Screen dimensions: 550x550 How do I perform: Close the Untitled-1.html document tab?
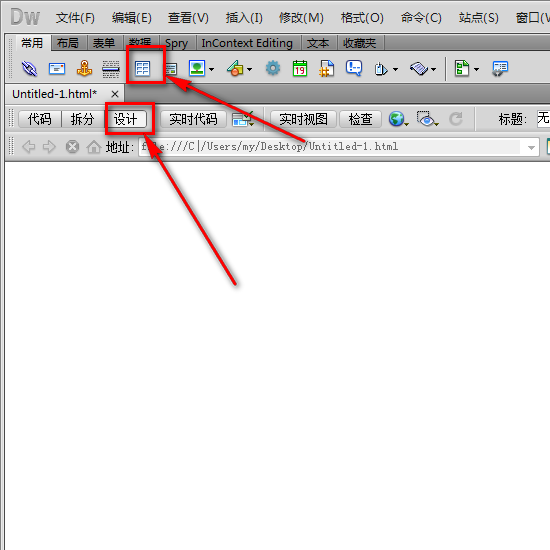[x=115, y=94]
